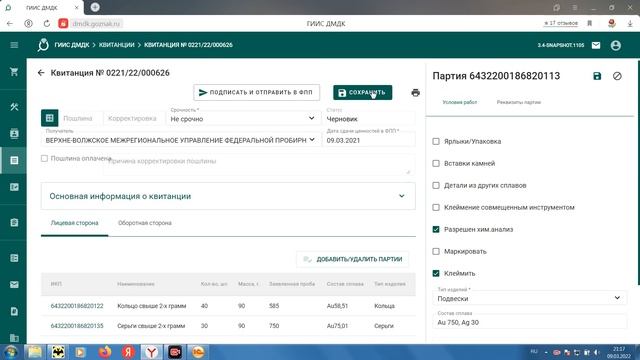Click the browser address bar
The height and width of the screenshot is (360, 640).
(96, 24)
